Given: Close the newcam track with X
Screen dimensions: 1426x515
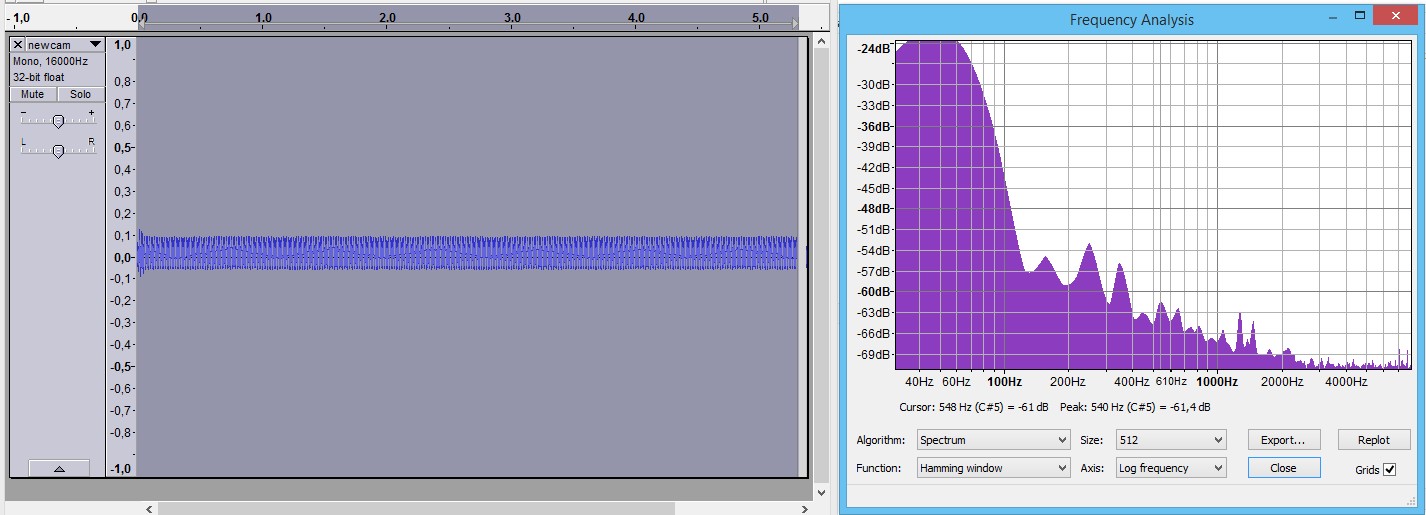Looking at the screenshot, I should [x=17, y=45].
